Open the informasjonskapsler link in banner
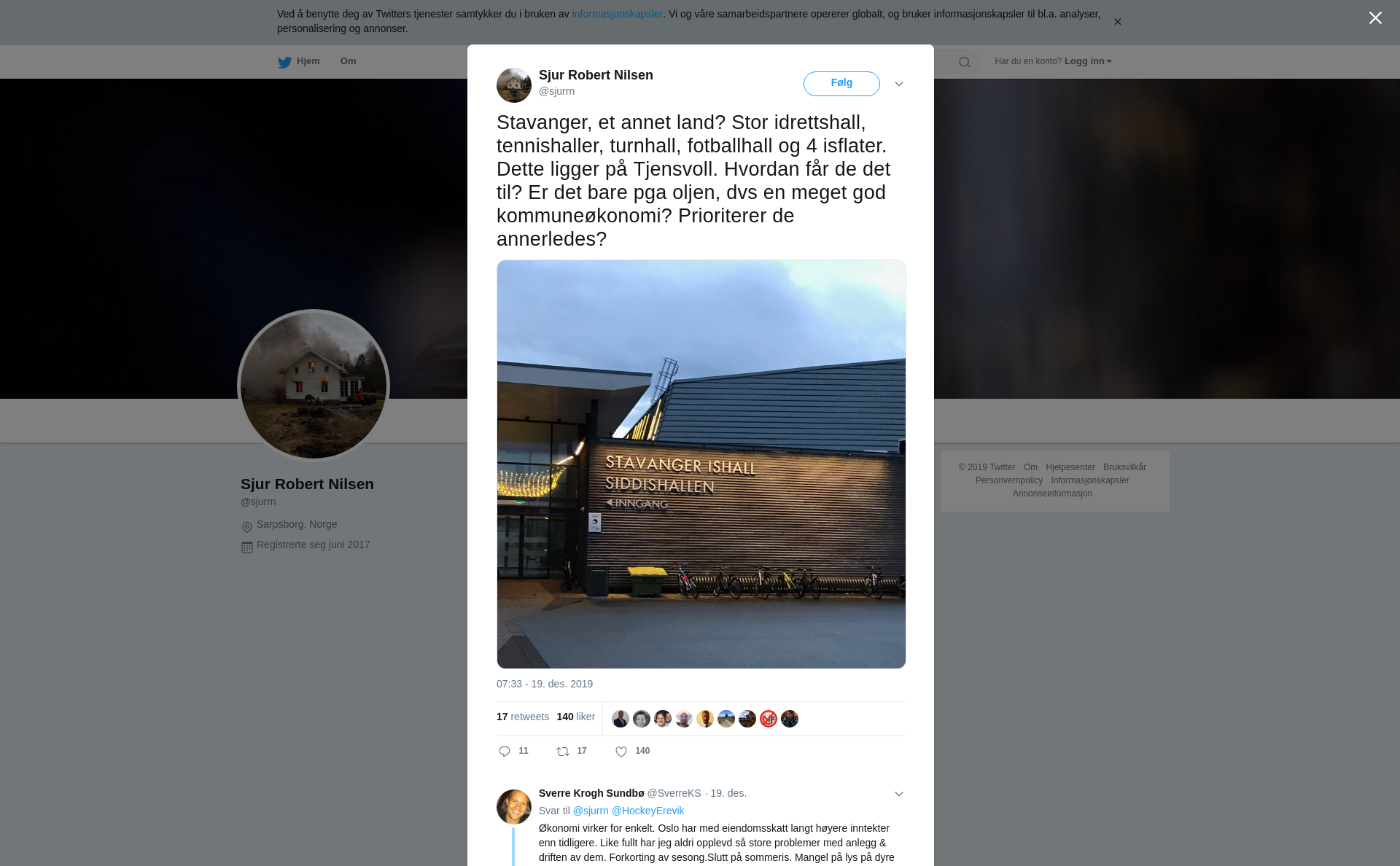 617,14
